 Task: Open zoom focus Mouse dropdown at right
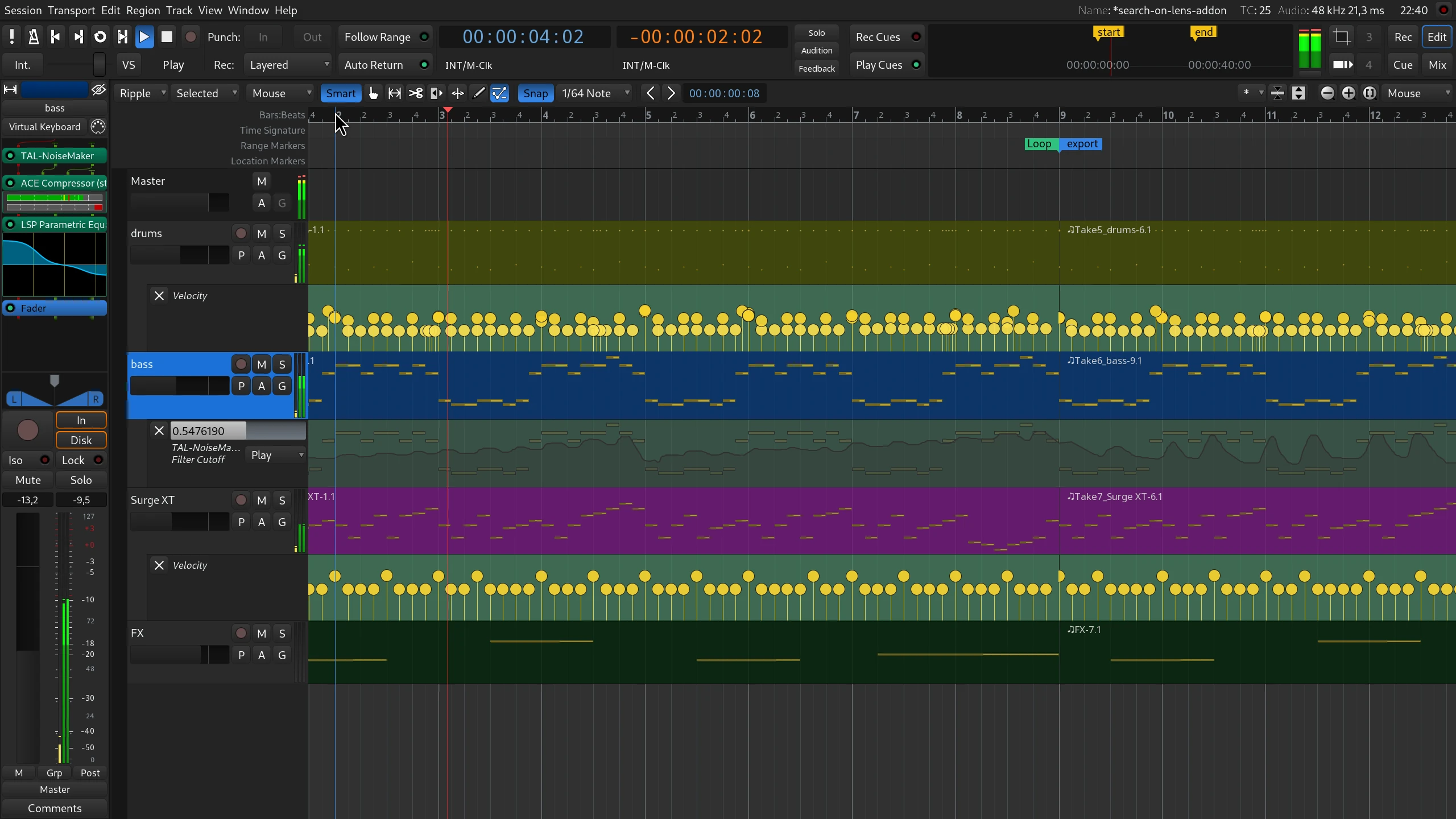click(x=1418, y=93)
